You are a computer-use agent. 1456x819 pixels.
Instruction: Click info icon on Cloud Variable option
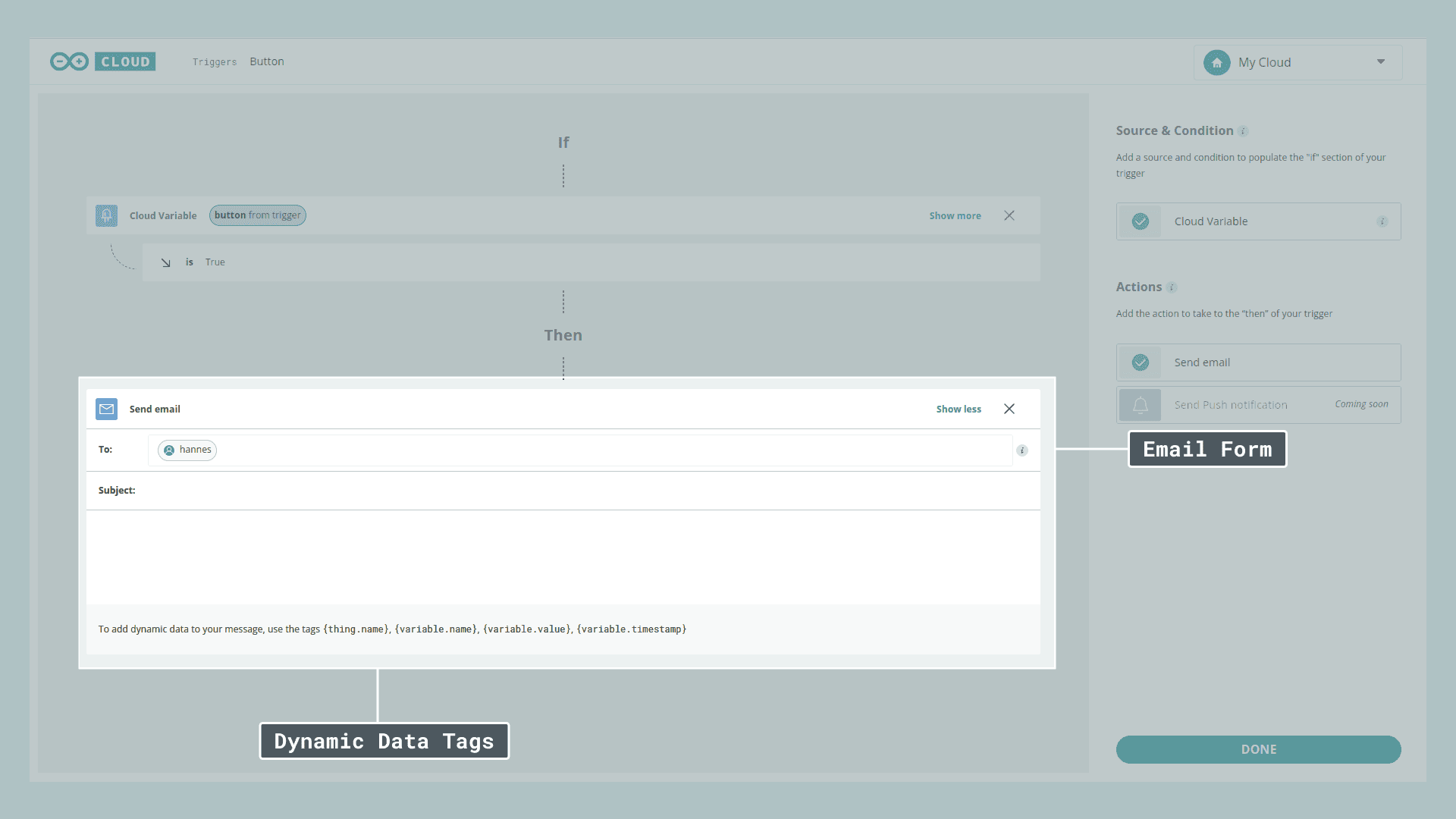(1382, 221)
